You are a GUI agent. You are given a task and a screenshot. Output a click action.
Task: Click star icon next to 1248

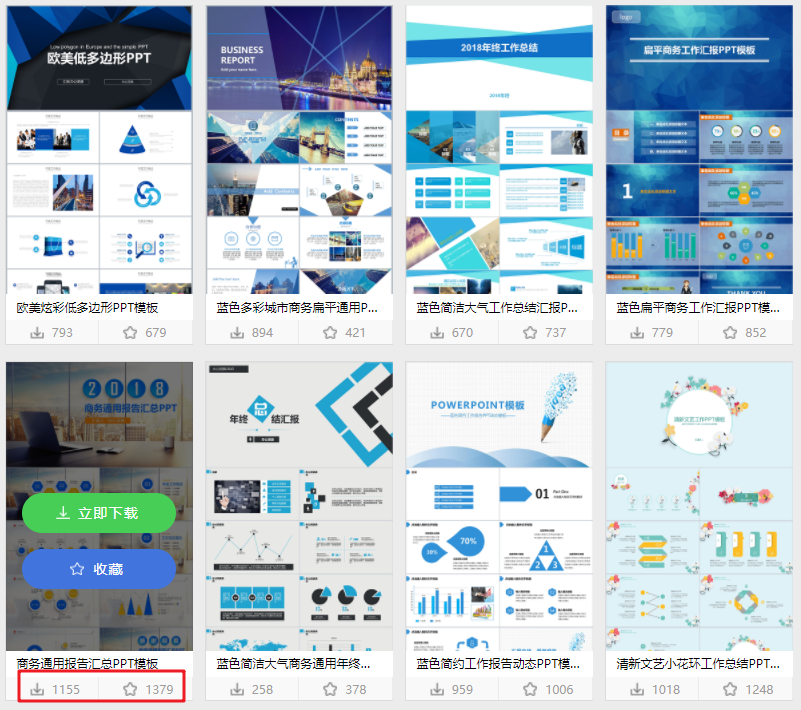730,690
